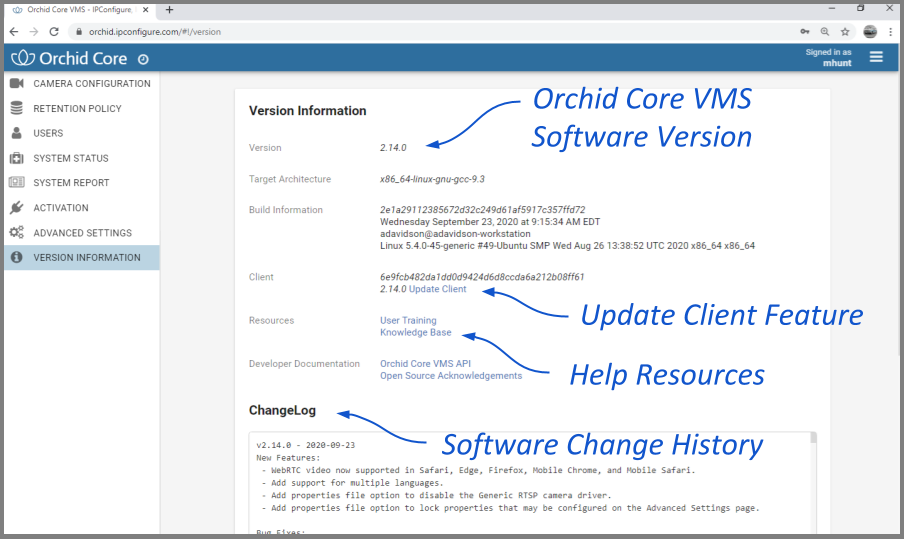Open the Users page

tap(82, 133)
